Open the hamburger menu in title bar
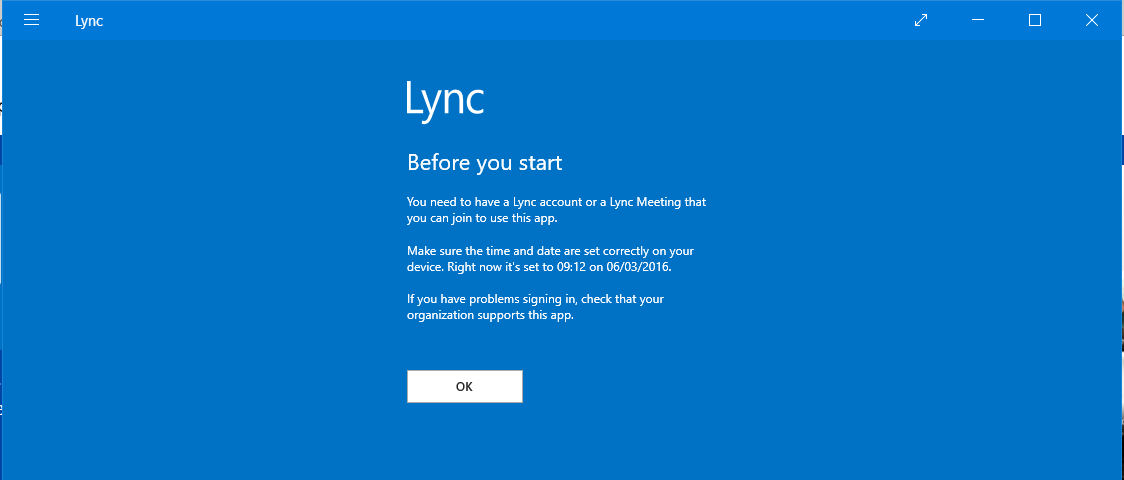The height and width of the screenshot is (480, 1124). [x=31, y=20]
